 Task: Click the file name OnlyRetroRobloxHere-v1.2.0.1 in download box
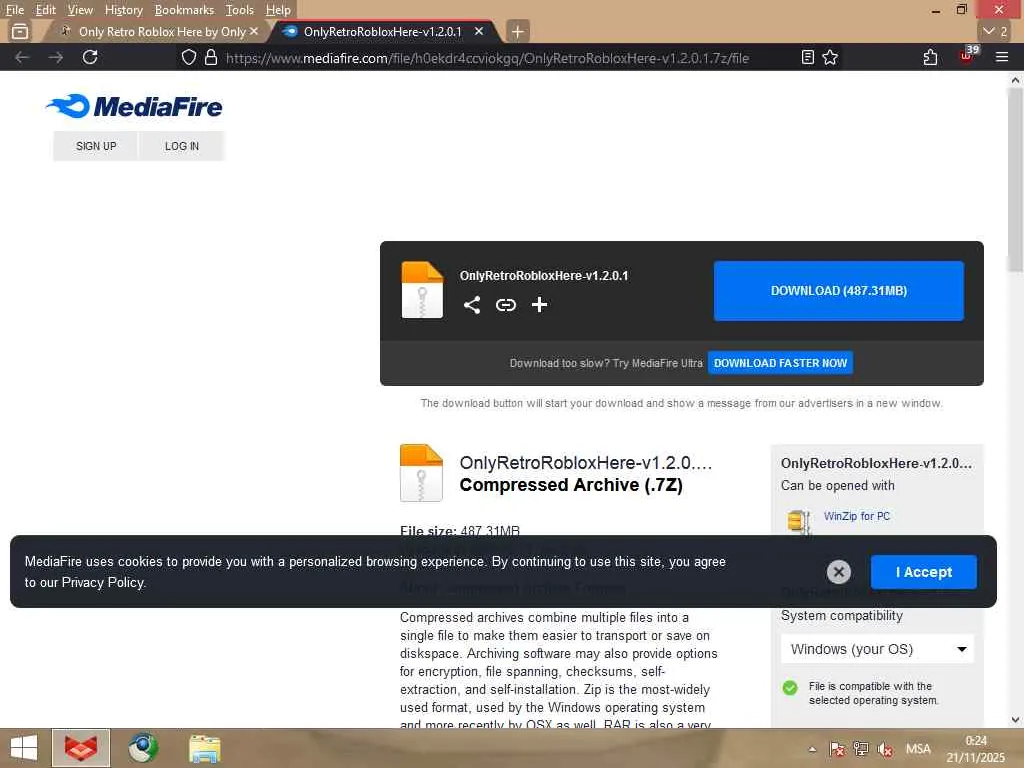[x=543, y=276]
